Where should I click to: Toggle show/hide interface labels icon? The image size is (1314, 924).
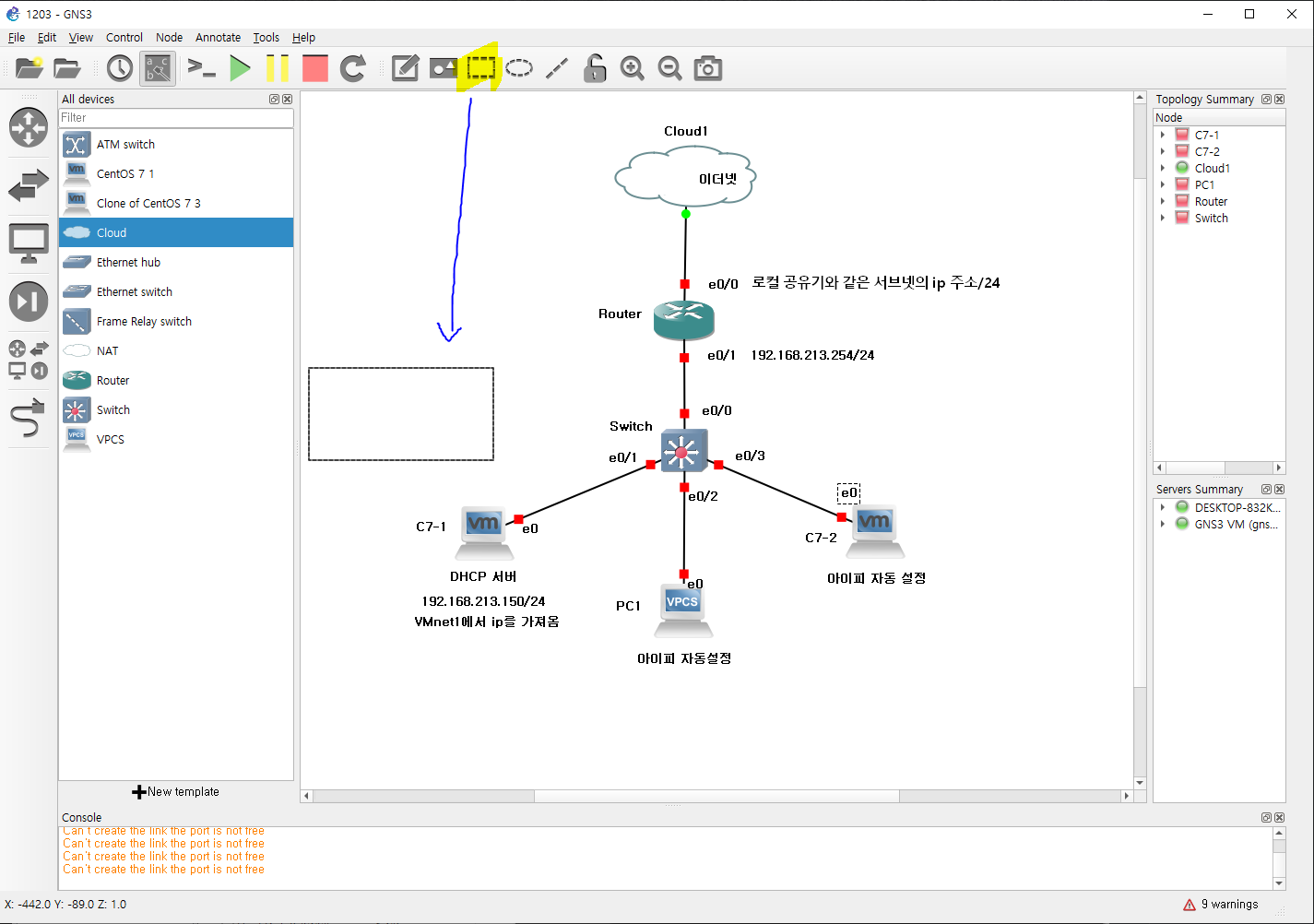(158, 68)
